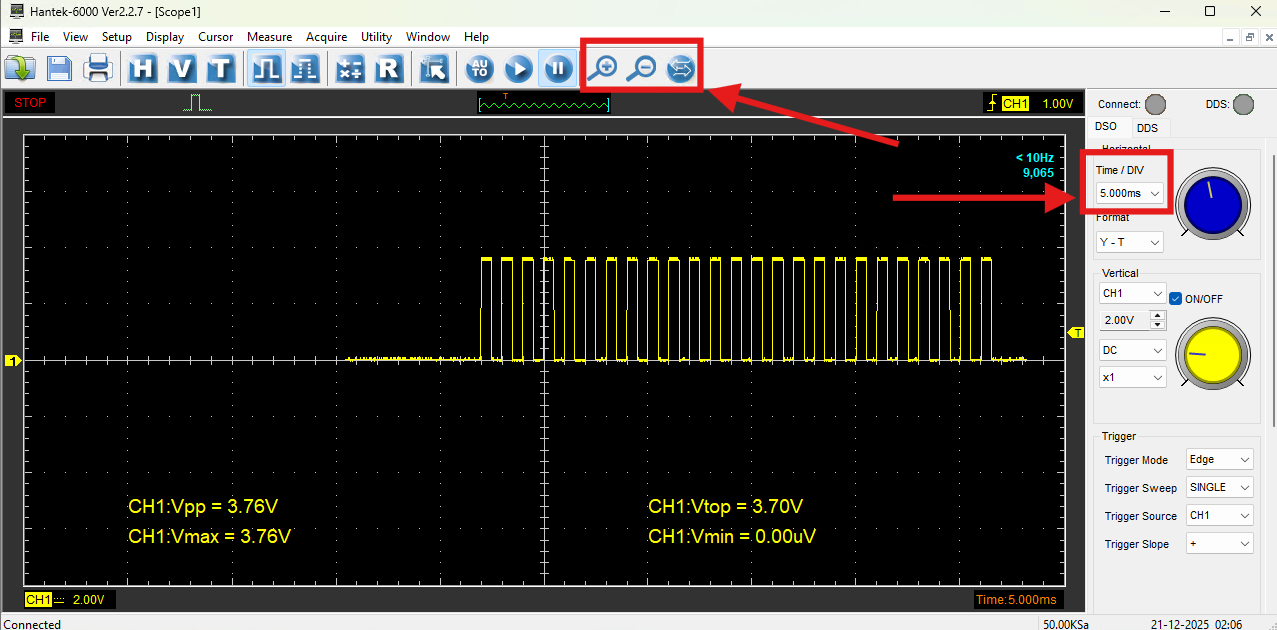The height and width of the screenshot is (630, 1277).
Task: Pause acquisition with the pause icon
Action: click(557, 69)
